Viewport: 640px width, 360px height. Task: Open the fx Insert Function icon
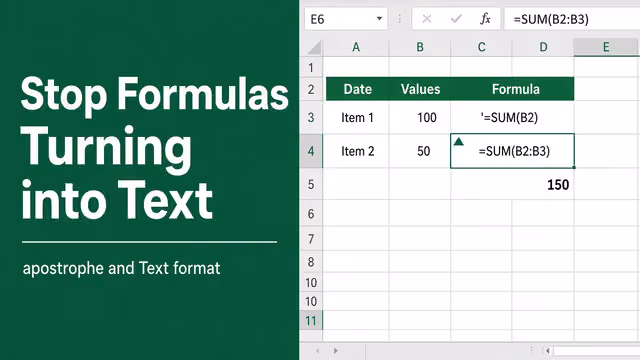485,19
